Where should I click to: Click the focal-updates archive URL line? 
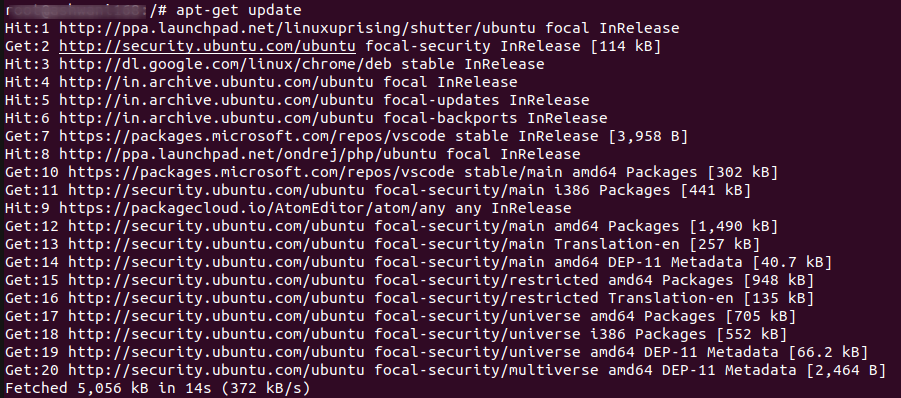[297, 100]
